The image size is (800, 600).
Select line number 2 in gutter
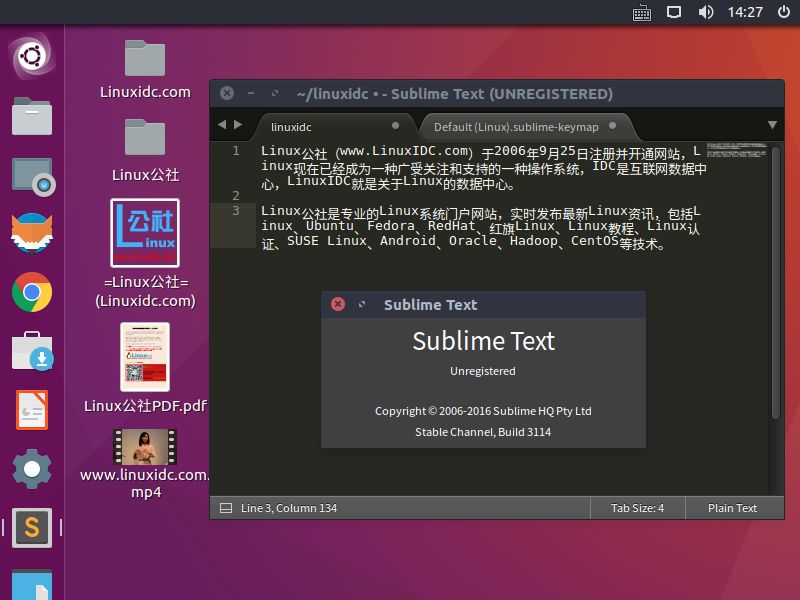tap(236, 195)
